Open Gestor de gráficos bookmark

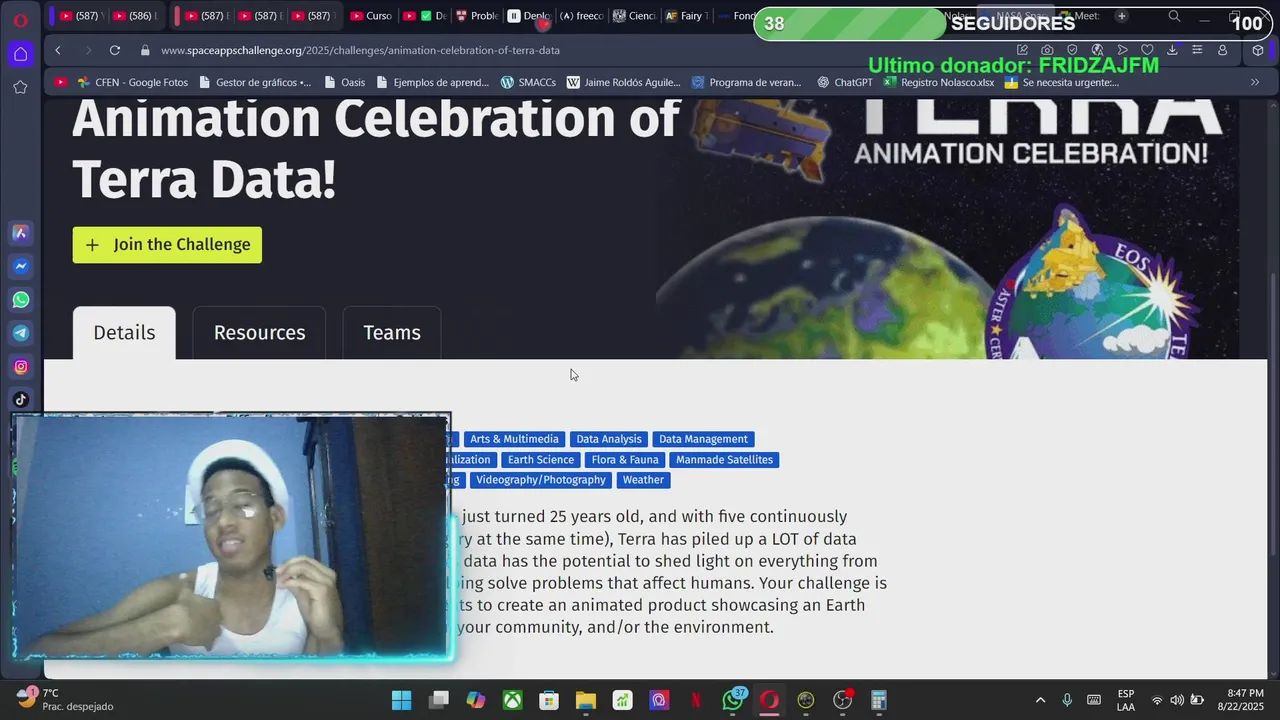(254, 82)
